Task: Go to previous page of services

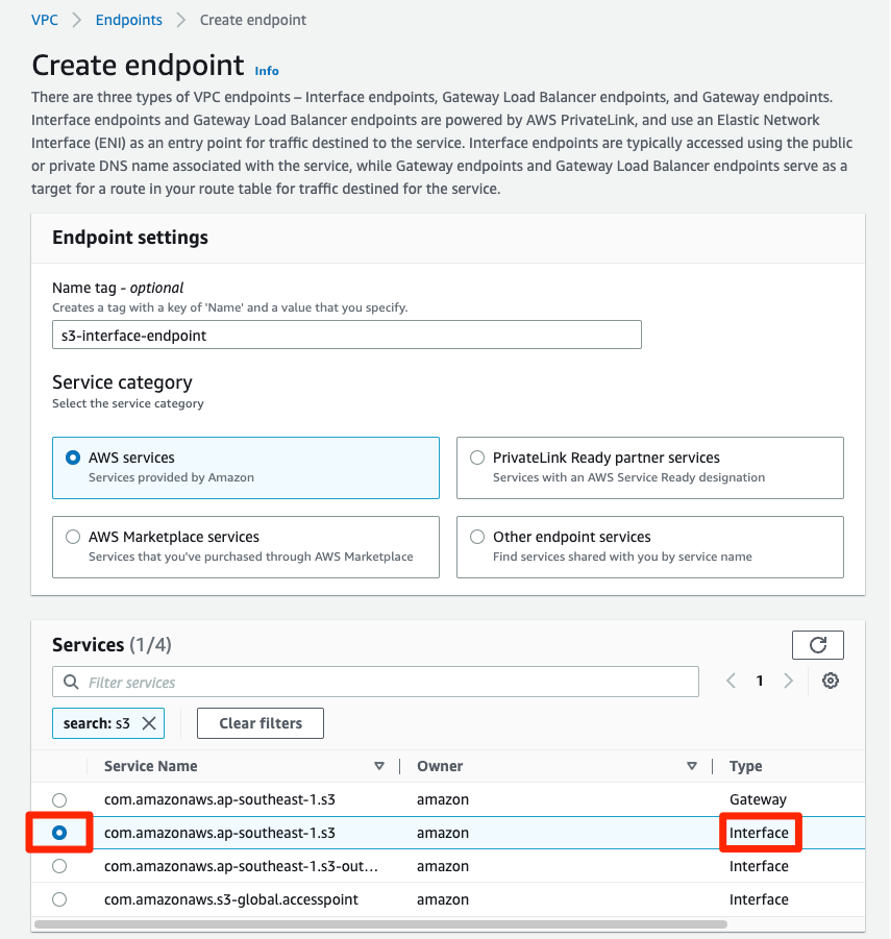Action: [x=730, y=680]
